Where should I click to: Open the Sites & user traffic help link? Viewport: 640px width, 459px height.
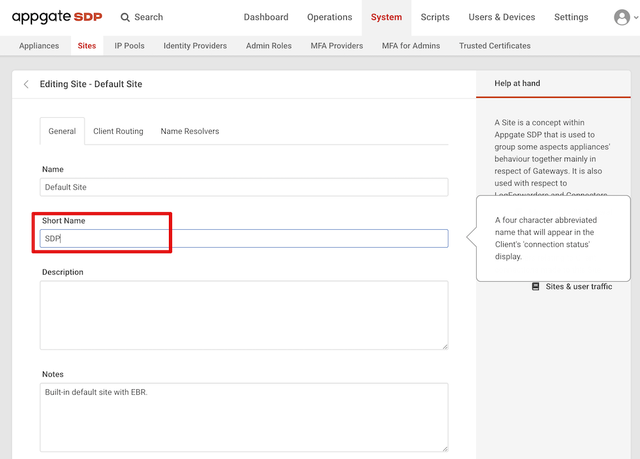578,287
